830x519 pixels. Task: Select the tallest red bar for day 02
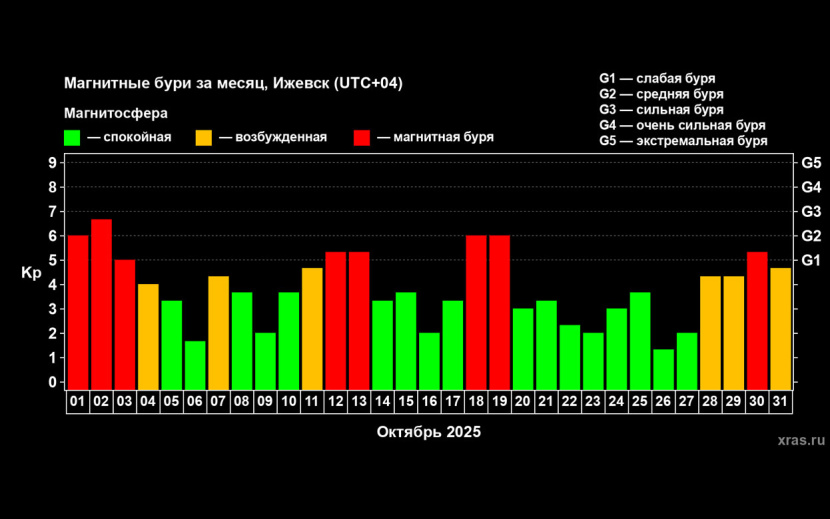pyautogui.click(x=101, y=303)
